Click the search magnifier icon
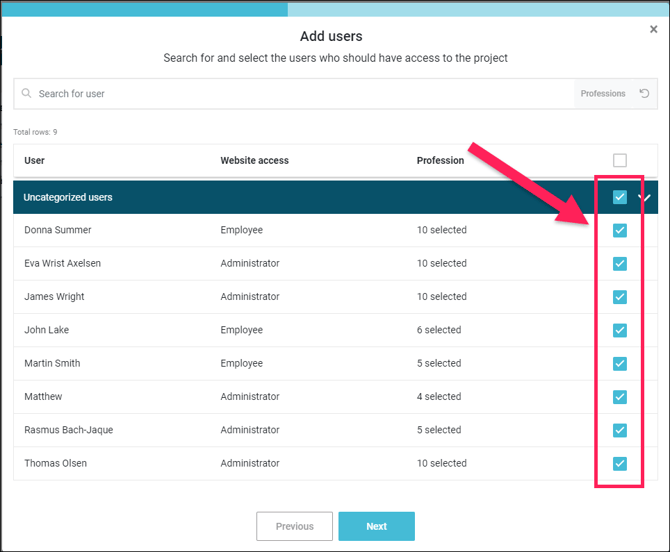 pyautogui.click(x=27, y=94)
